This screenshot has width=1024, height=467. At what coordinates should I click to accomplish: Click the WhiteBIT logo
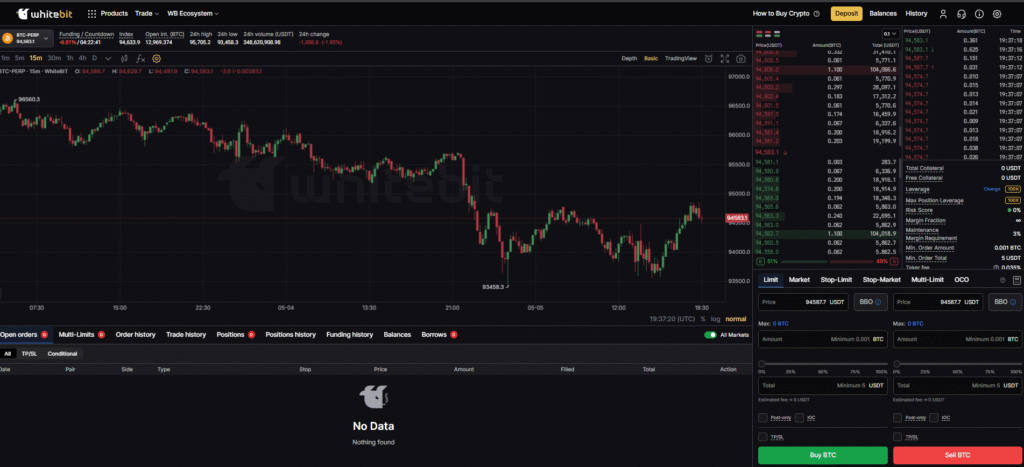(x=44, y=13)
